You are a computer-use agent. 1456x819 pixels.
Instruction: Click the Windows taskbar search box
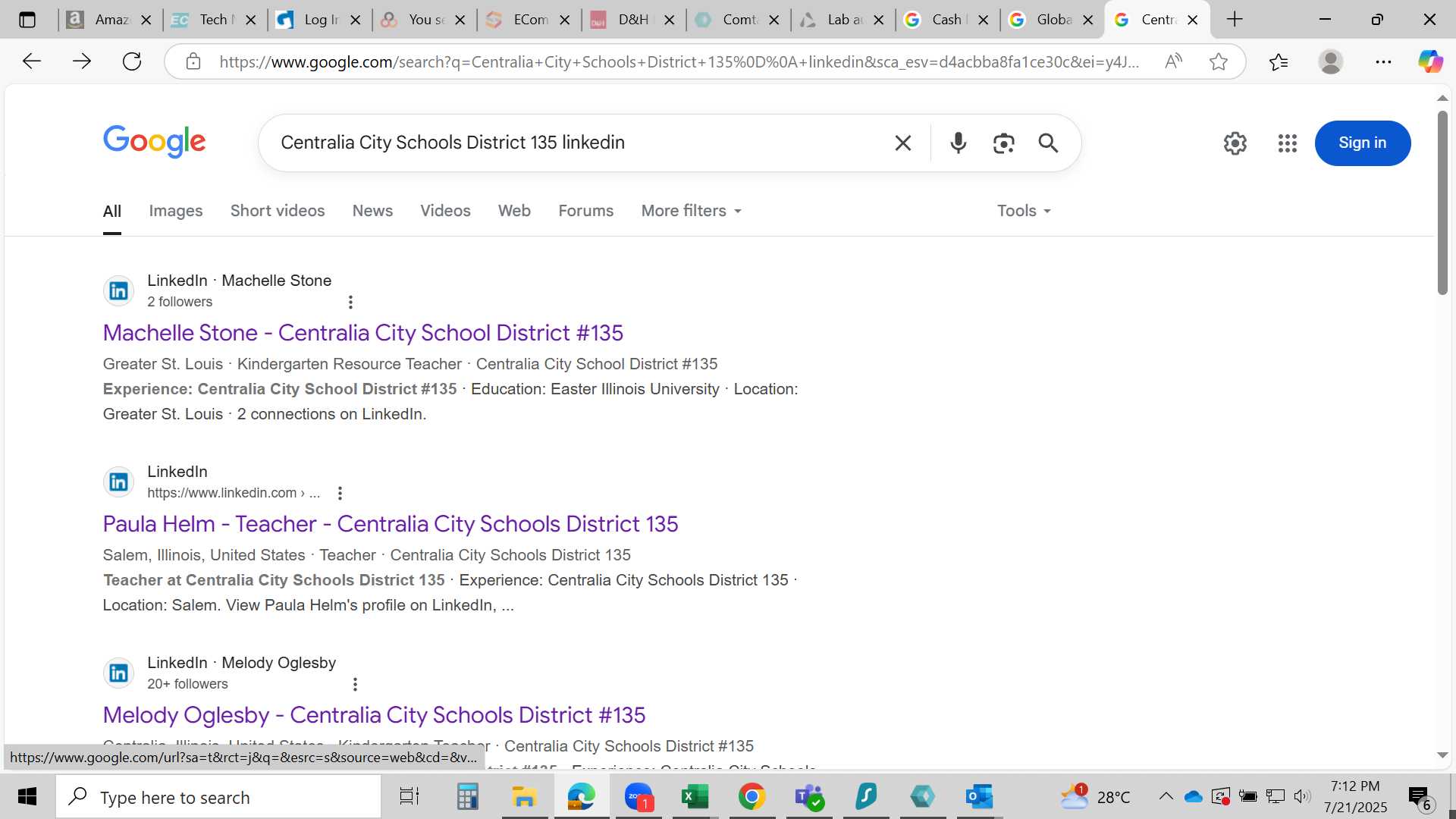218,797
